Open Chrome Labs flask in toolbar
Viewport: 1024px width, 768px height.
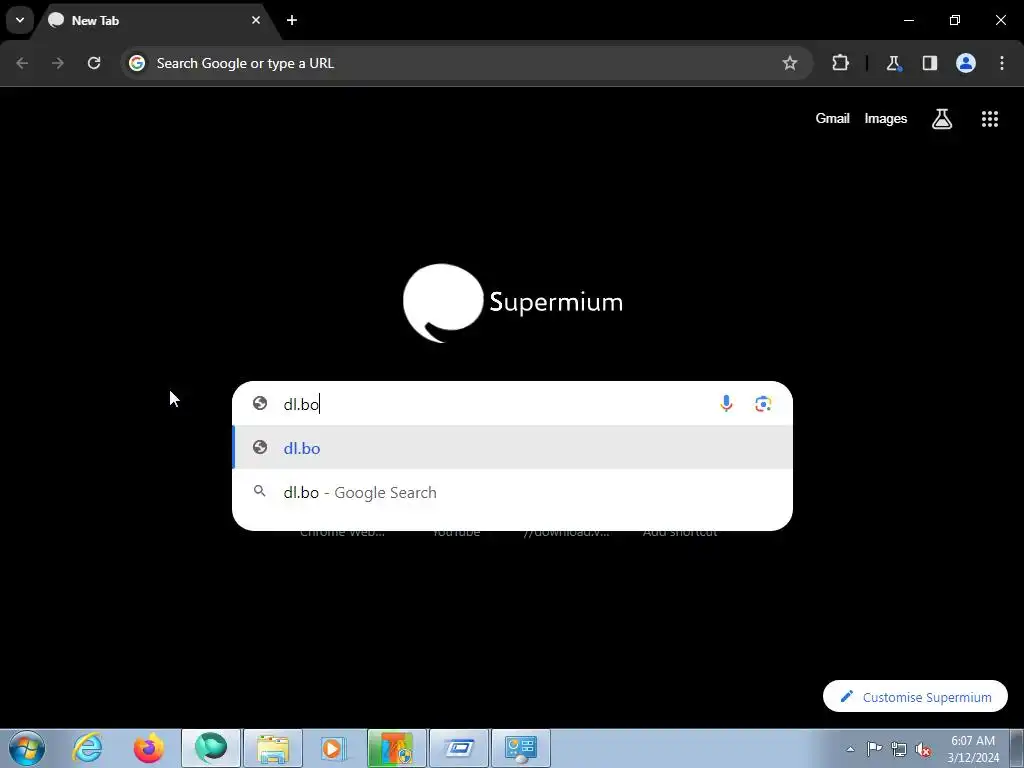pos(893,63)
